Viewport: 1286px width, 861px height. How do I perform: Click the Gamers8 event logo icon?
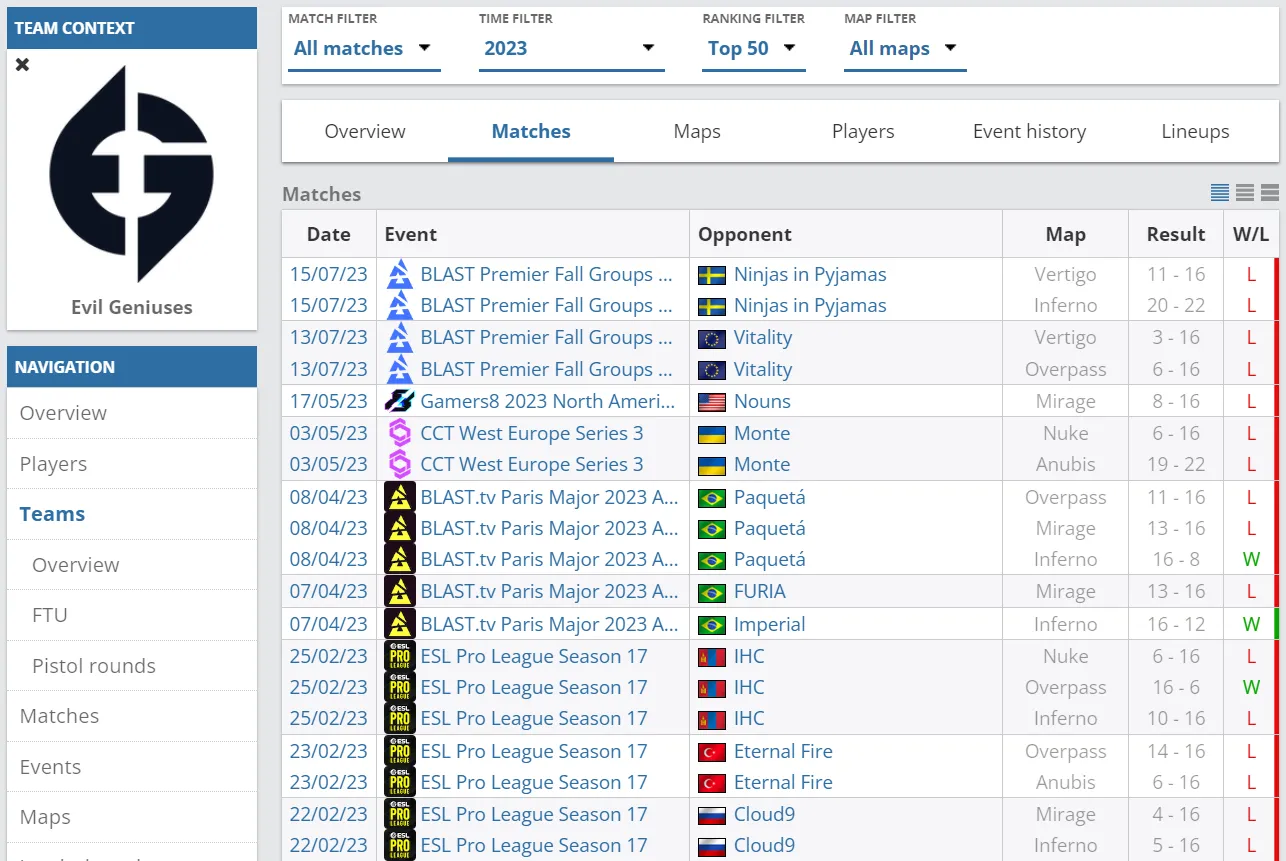(x=400, y=402)
